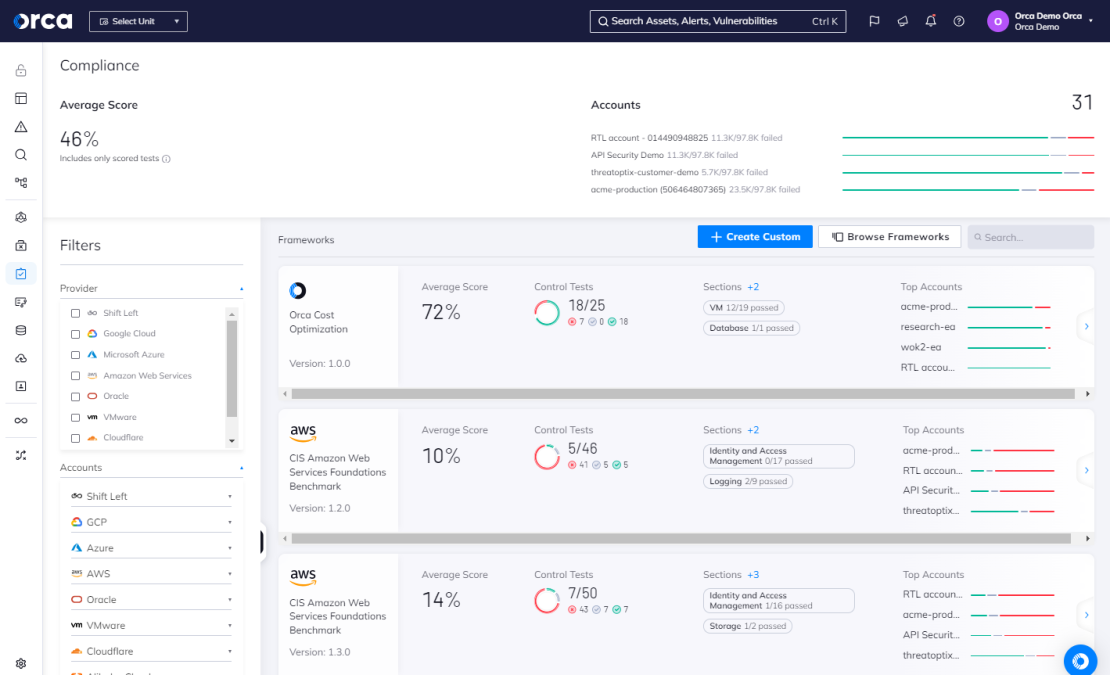Expand the GCP accounts dropdown

[x=151, y=522]
